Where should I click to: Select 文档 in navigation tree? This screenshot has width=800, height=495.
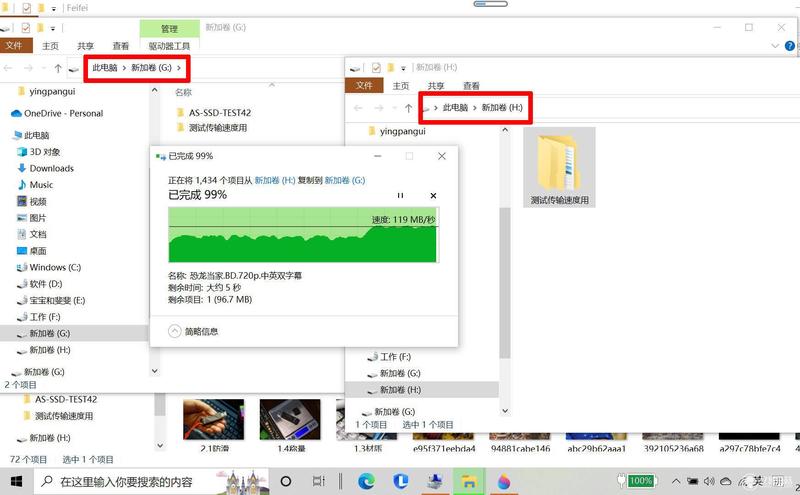(x=32, y=234)
